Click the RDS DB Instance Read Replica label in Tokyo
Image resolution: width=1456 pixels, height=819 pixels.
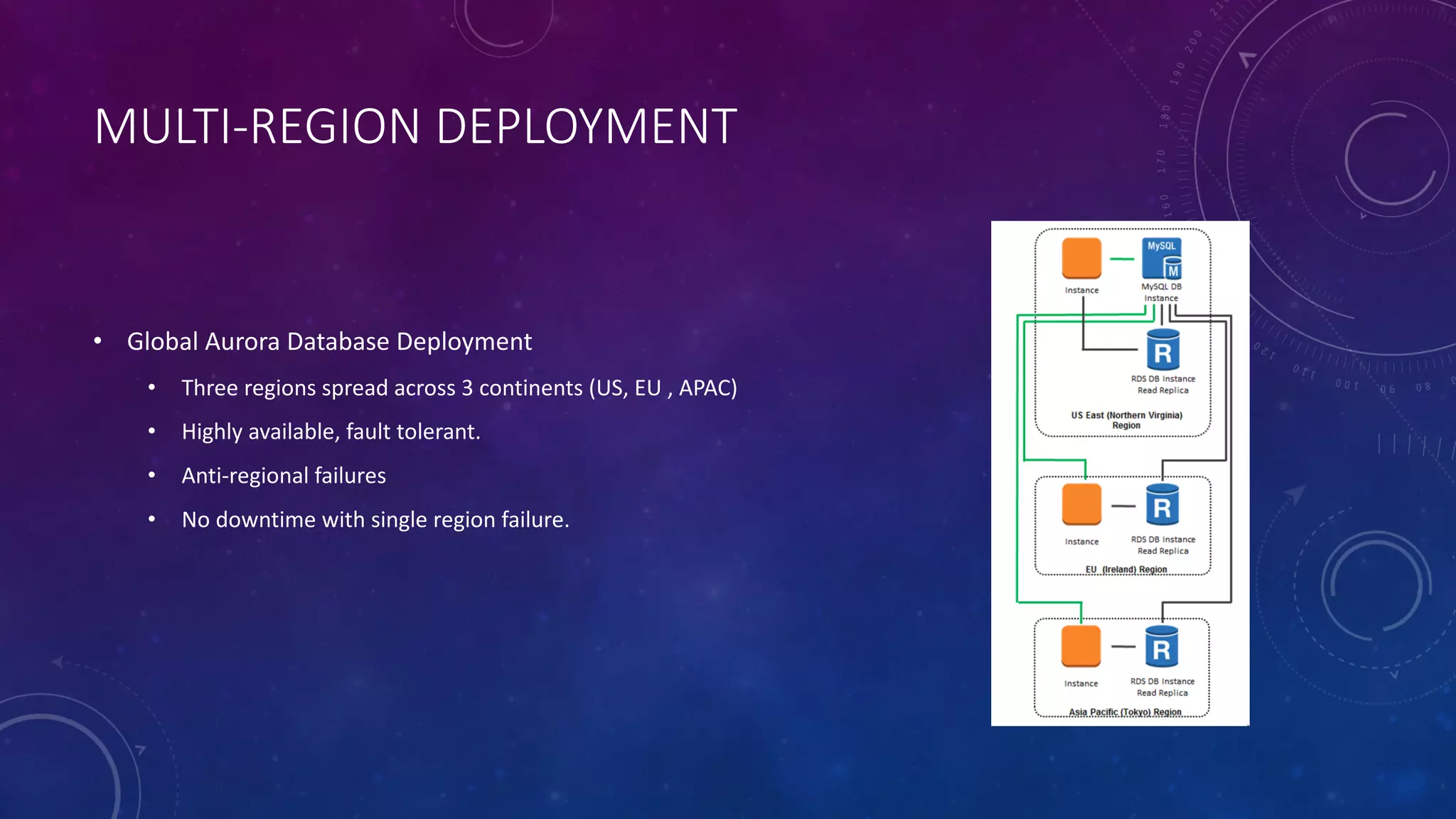pos(1162,687)
